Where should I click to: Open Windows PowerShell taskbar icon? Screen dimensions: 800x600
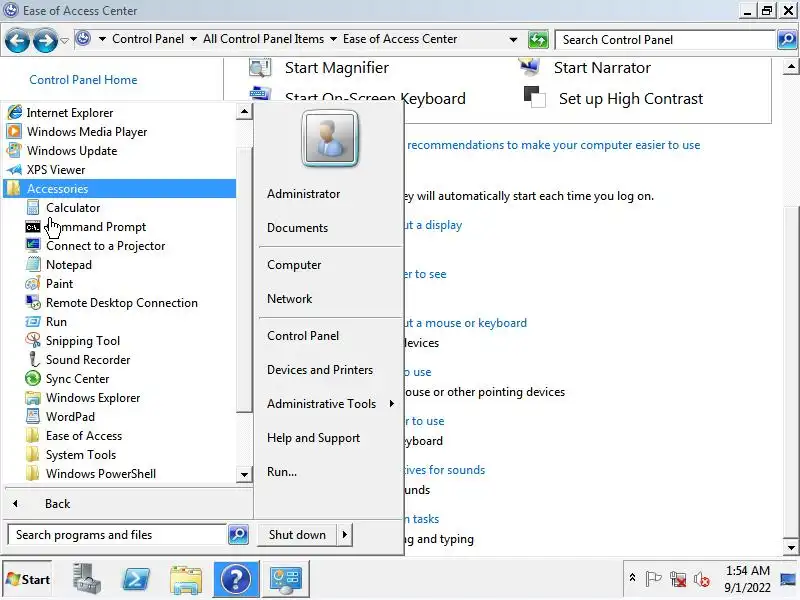136,579
